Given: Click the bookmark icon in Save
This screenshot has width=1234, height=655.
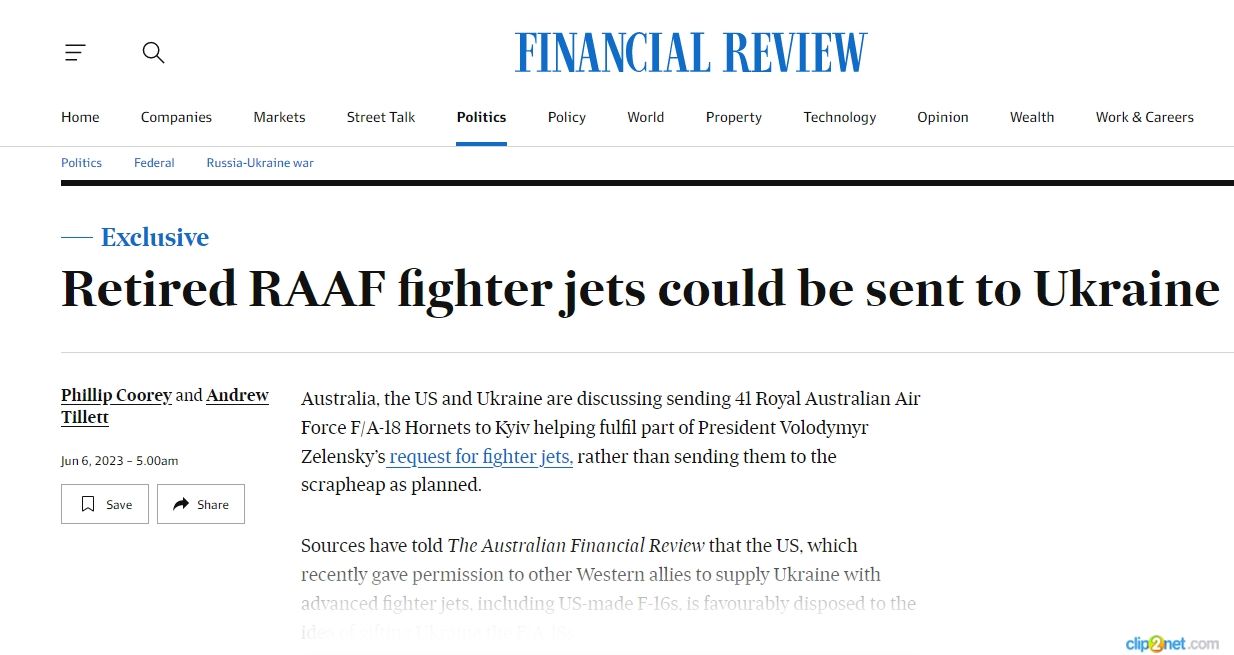Looking at the screenshot, I should coord(89,504).
